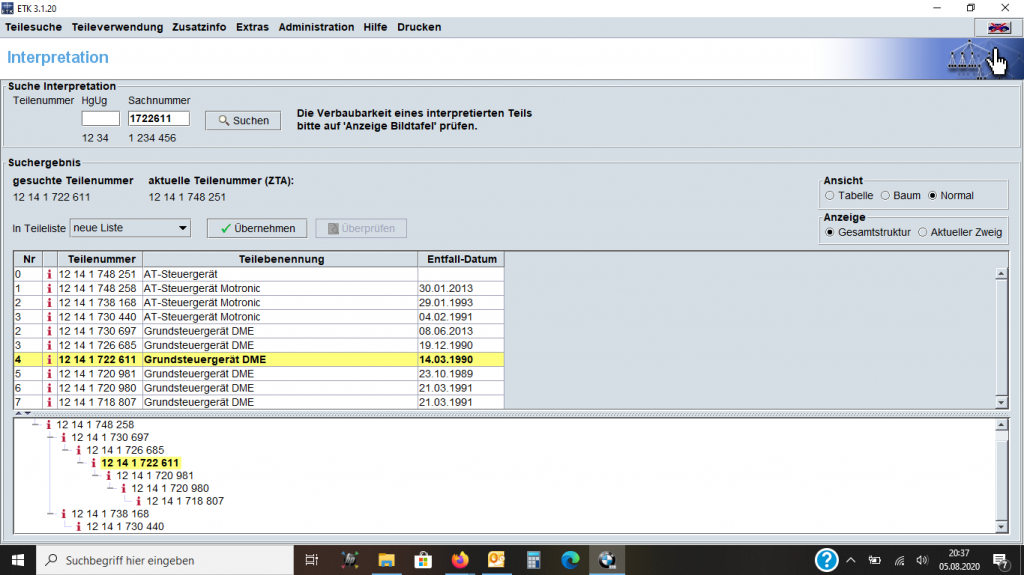Viewport: 1024px width, 575px height.
Task: Collapse tree node 12 14 1 738 168
Action: [x=51, y=514]
